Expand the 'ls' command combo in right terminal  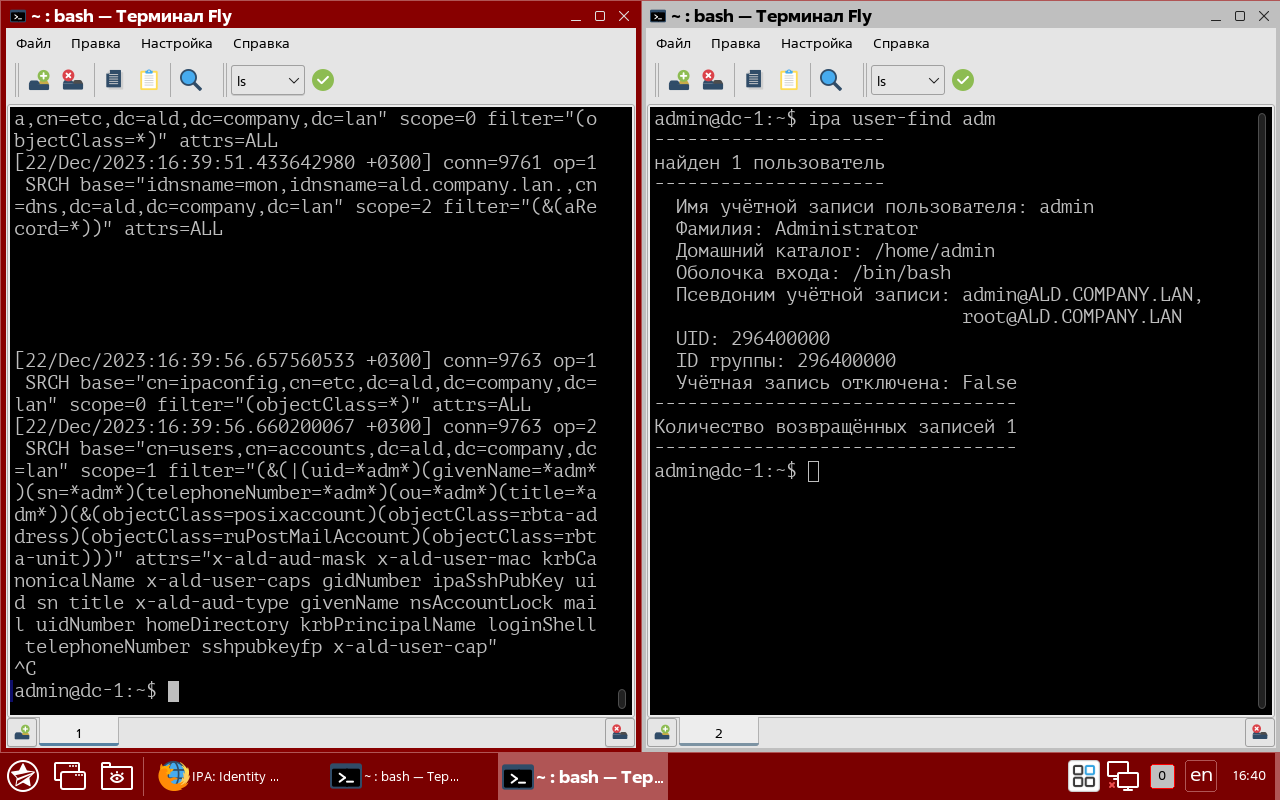pyautogui.click(x=908, y=80)
